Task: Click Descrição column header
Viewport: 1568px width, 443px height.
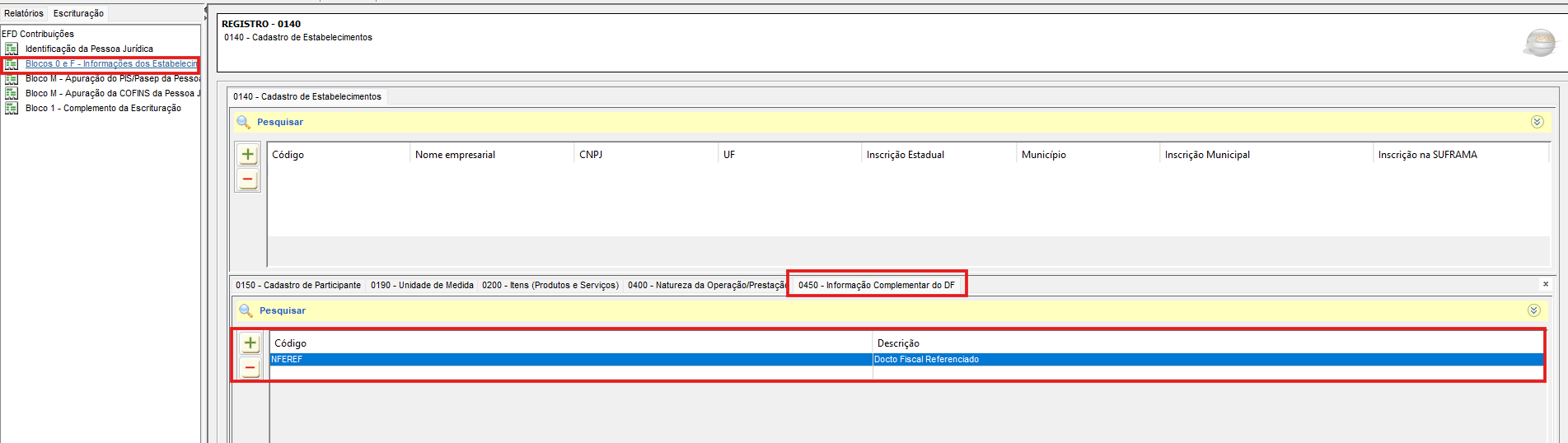Action: 1208,343
